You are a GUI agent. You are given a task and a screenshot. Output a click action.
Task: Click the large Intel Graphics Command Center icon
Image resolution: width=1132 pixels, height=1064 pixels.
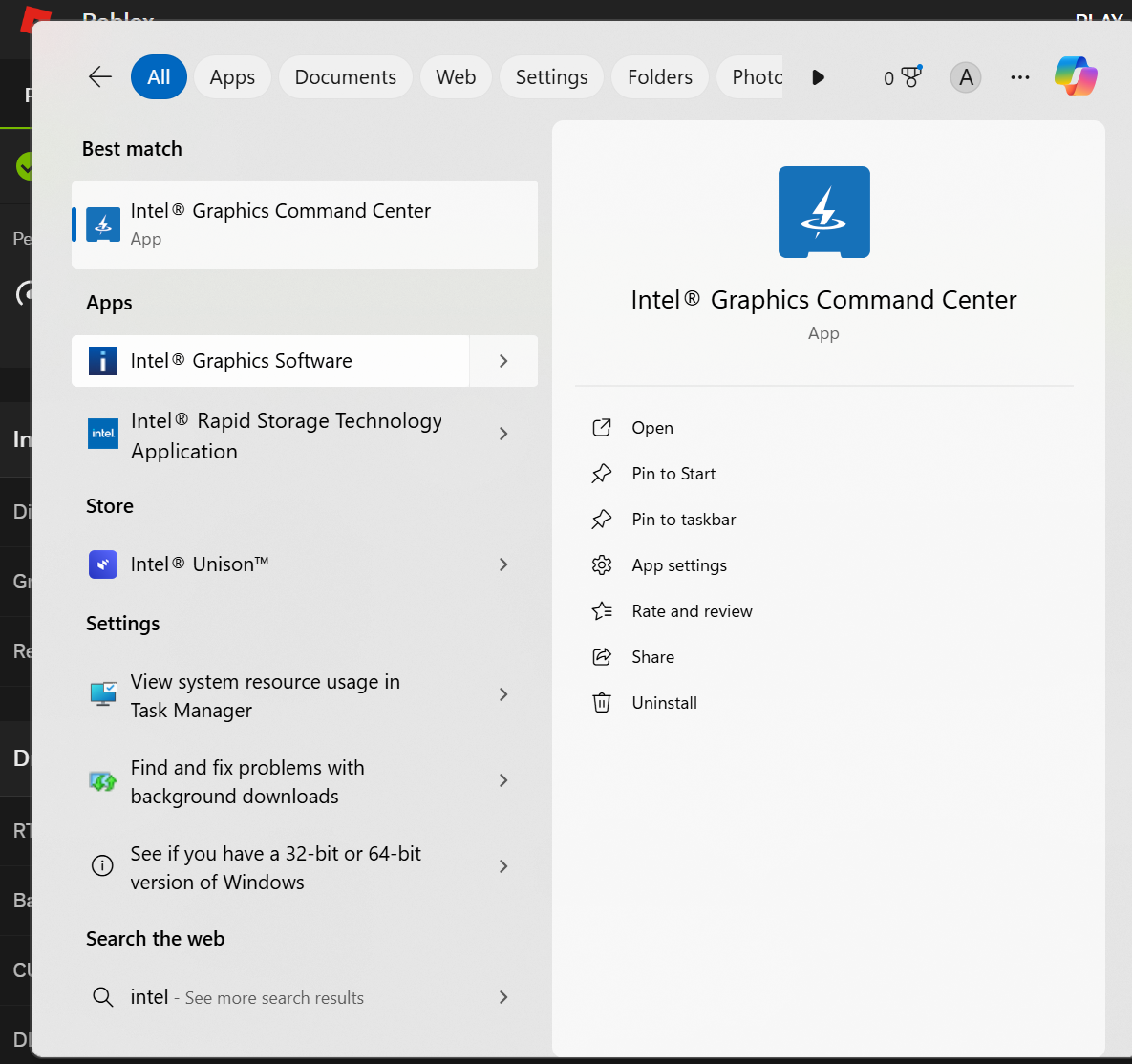823,212
